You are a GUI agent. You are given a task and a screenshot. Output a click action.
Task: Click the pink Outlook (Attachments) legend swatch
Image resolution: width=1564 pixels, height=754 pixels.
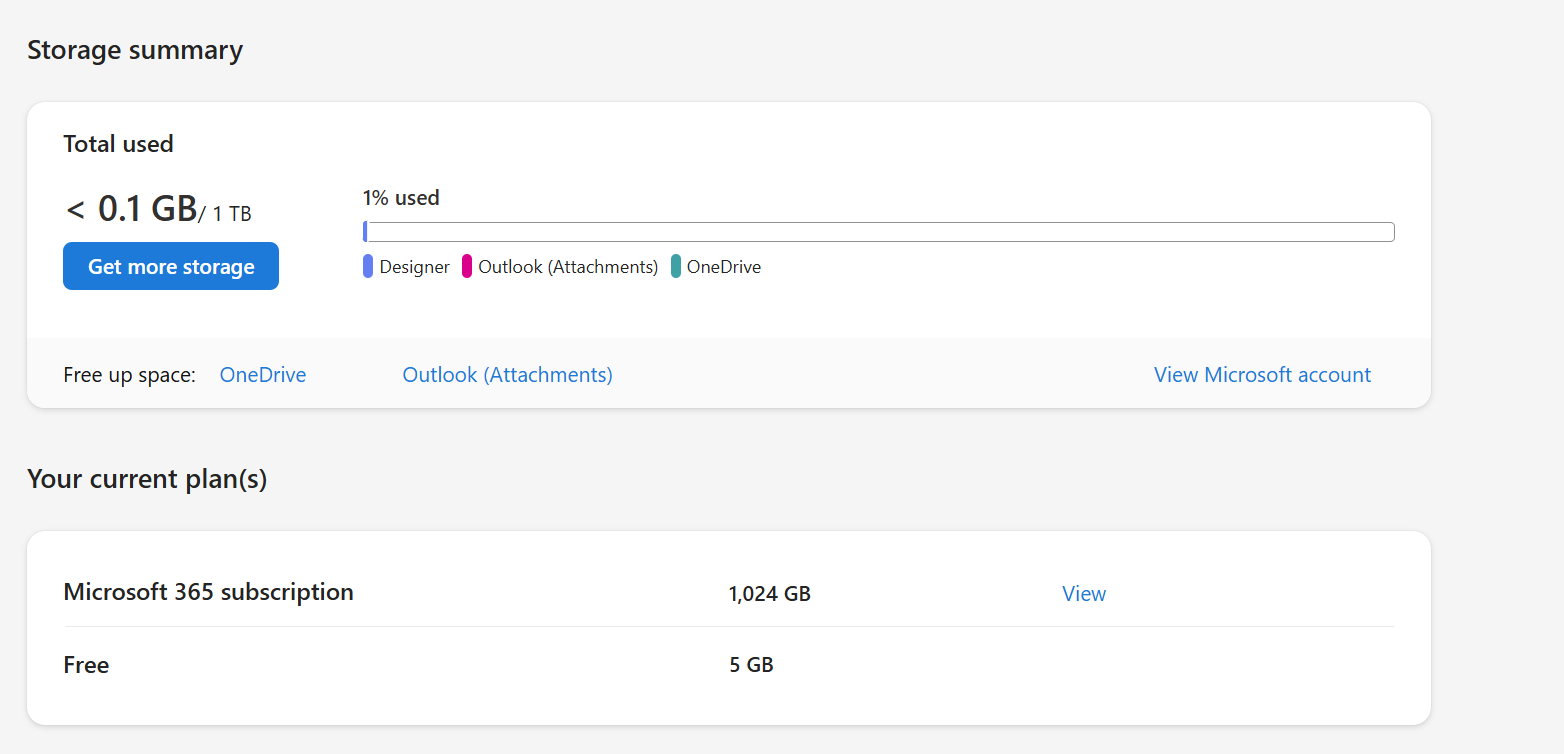coord(466,267)
